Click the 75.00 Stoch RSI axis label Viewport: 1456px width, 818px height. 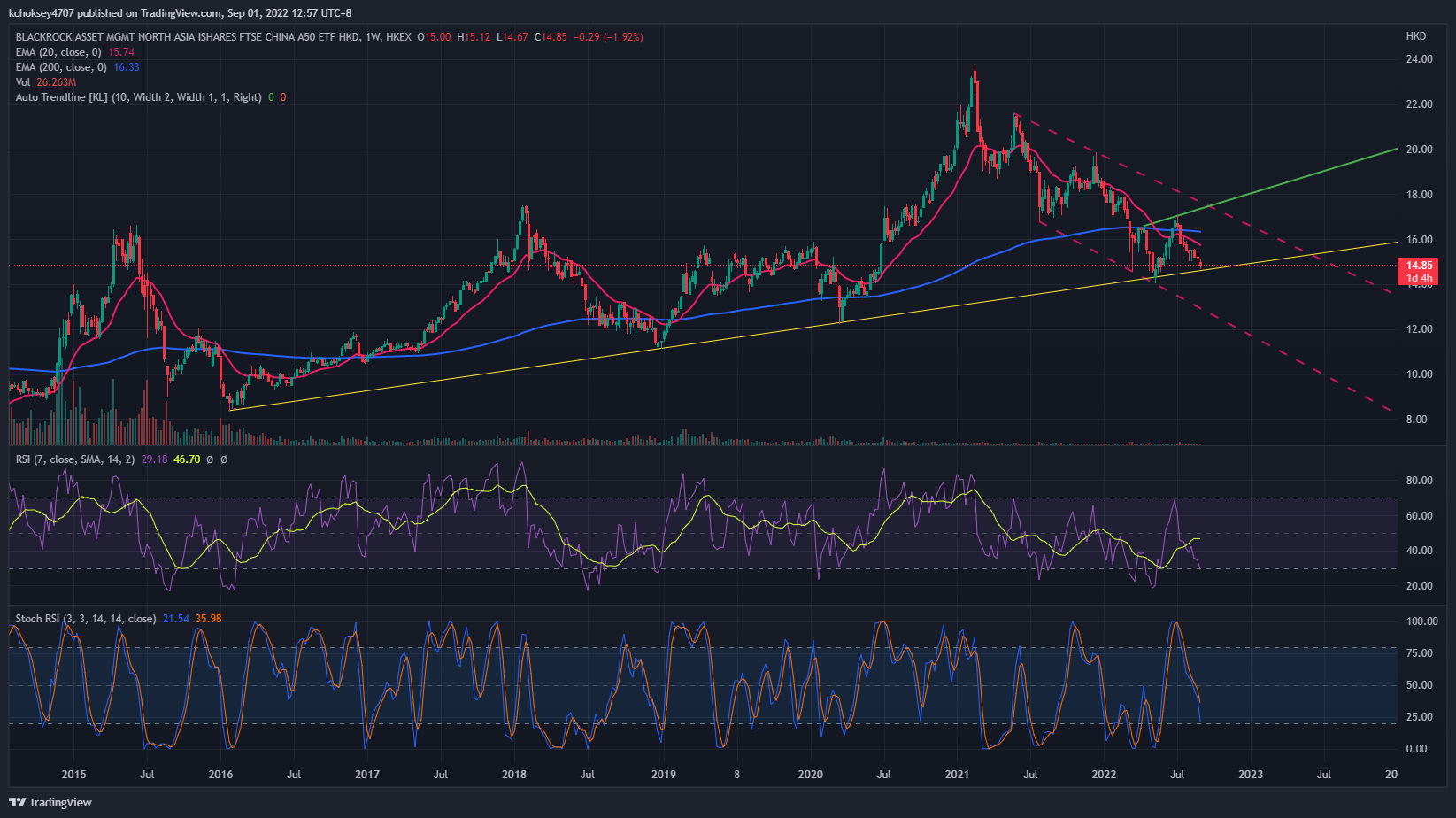point(1419,653)
